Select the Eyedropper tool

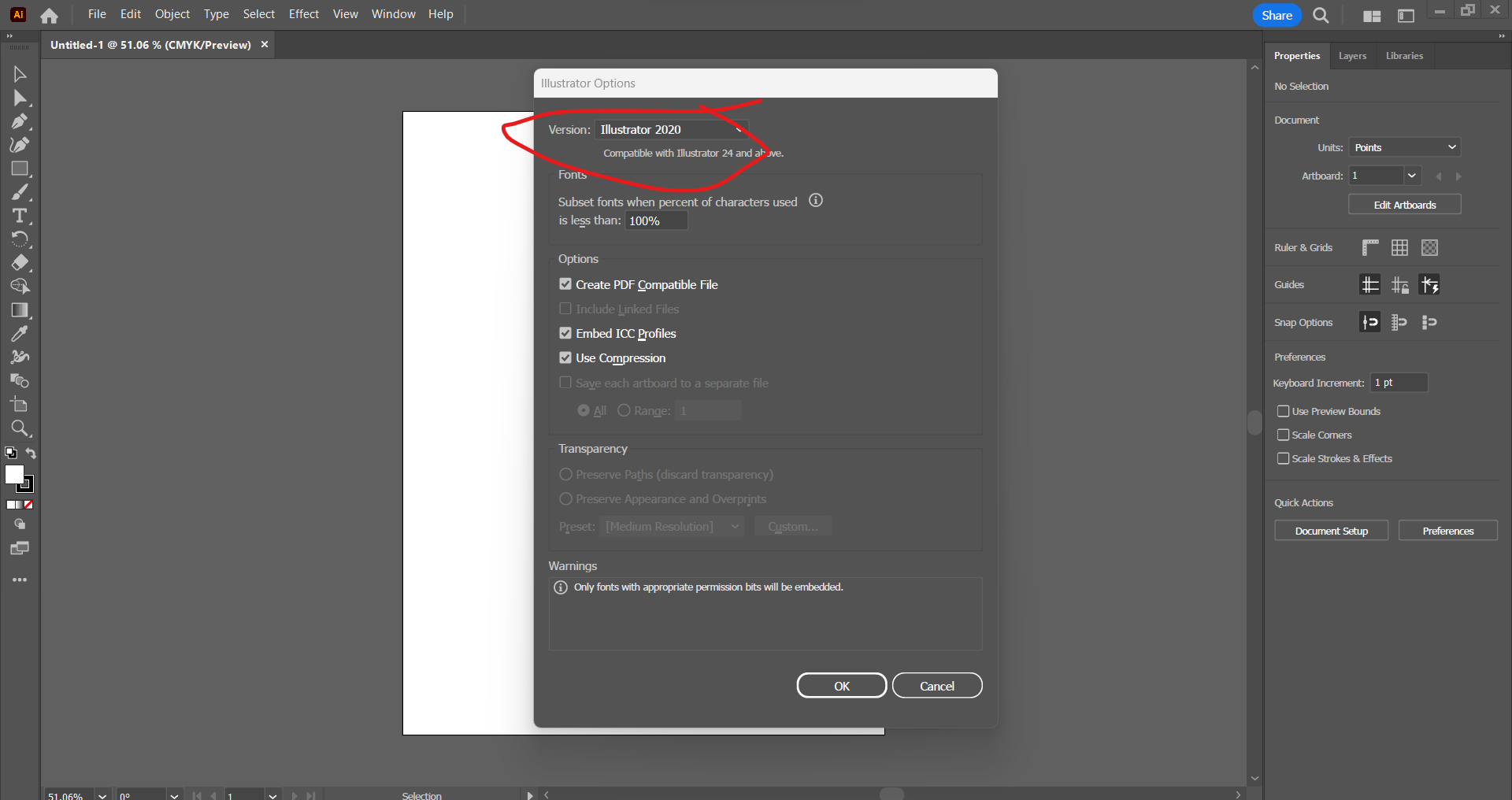pyautogui.click(x=20, y=334)
